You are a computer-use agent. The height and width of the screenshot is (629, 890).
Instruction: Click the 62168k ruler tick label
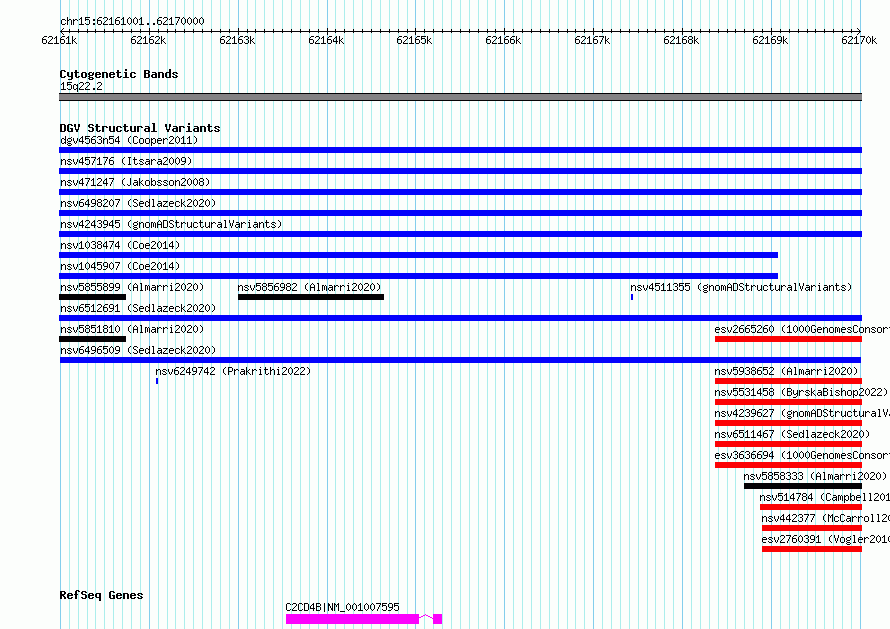(681, 40)
